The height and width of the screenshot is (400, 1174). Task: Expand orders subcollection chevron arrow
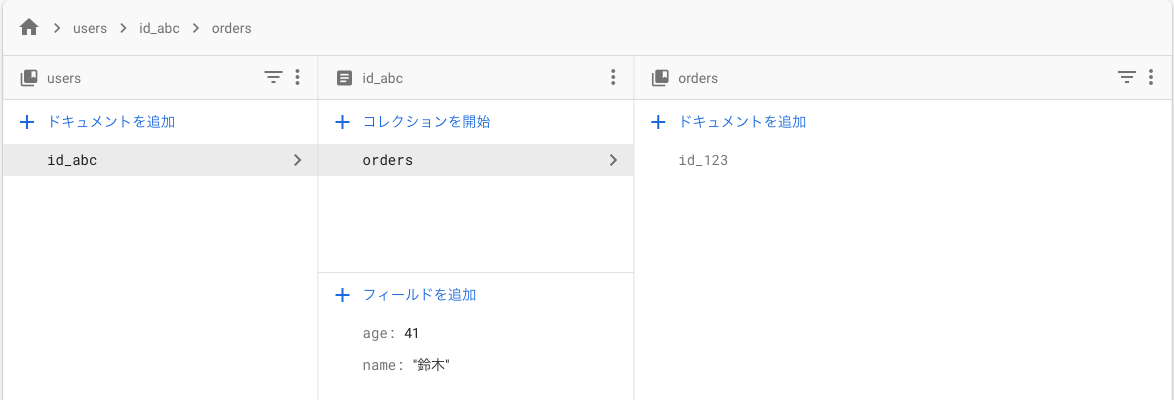613,160
